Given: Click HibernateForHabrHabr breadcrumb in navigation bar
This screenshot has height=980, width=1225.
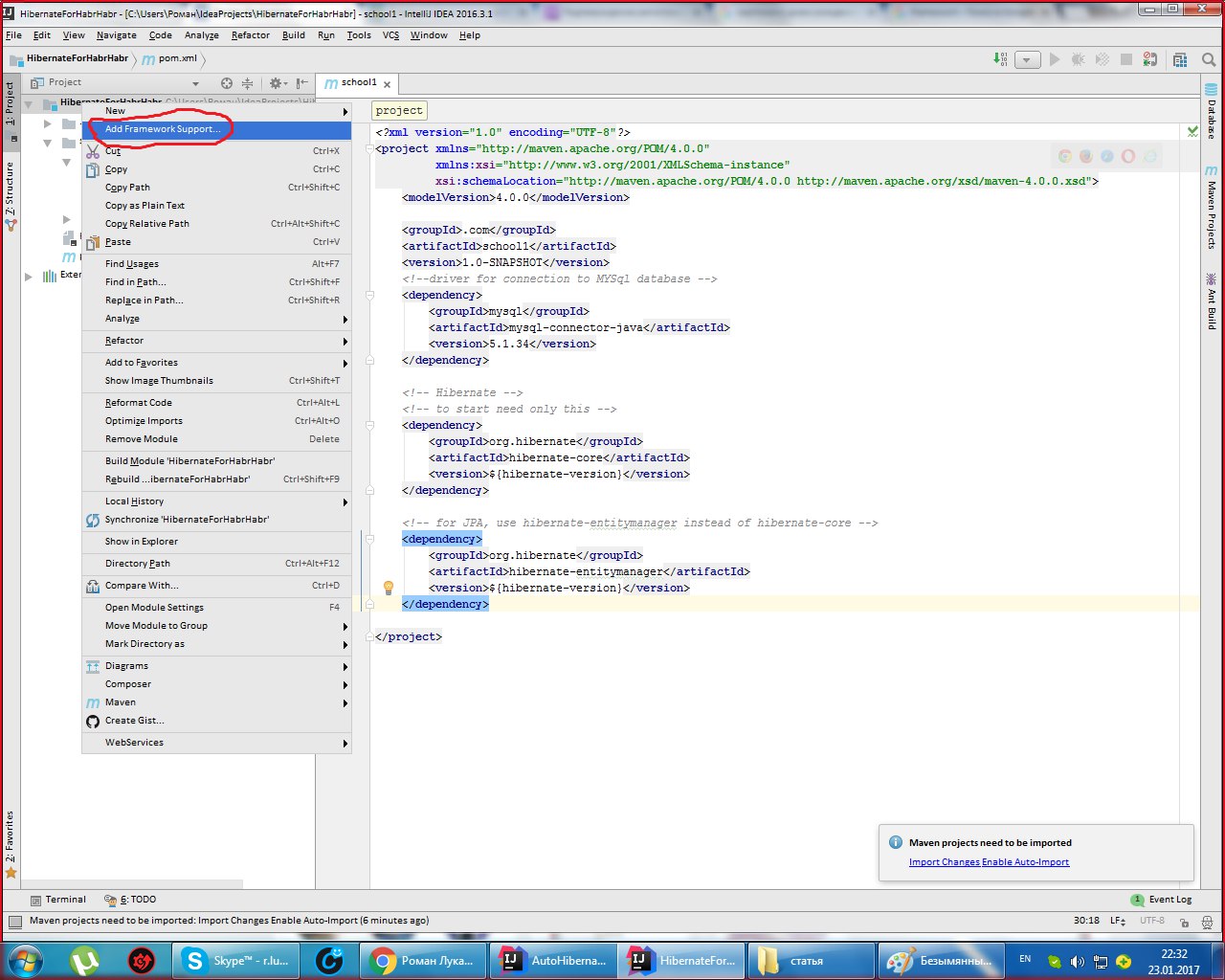Looking at the screenshot, I should click(69, 58).
